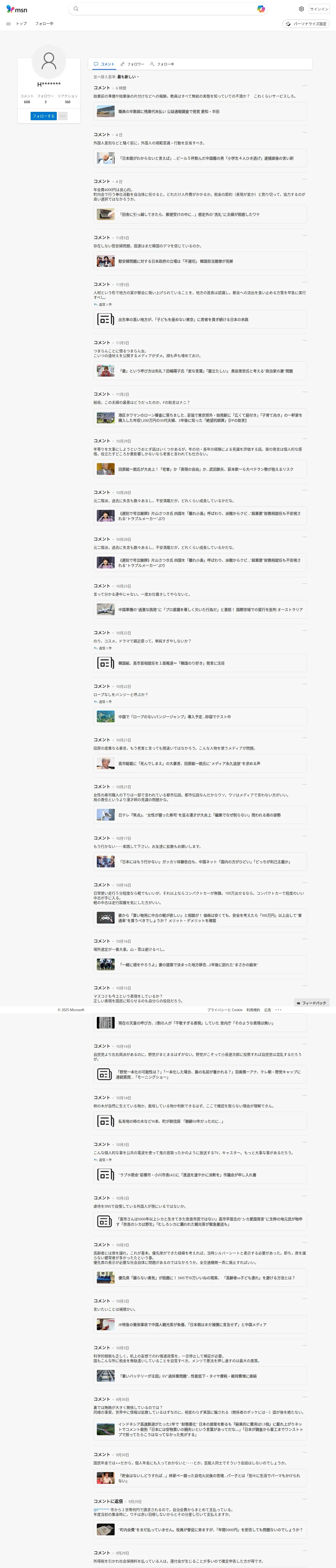Screen dimensions: 336x1568
Task: Click the サインイン button
Action: (x=319, y=9)
